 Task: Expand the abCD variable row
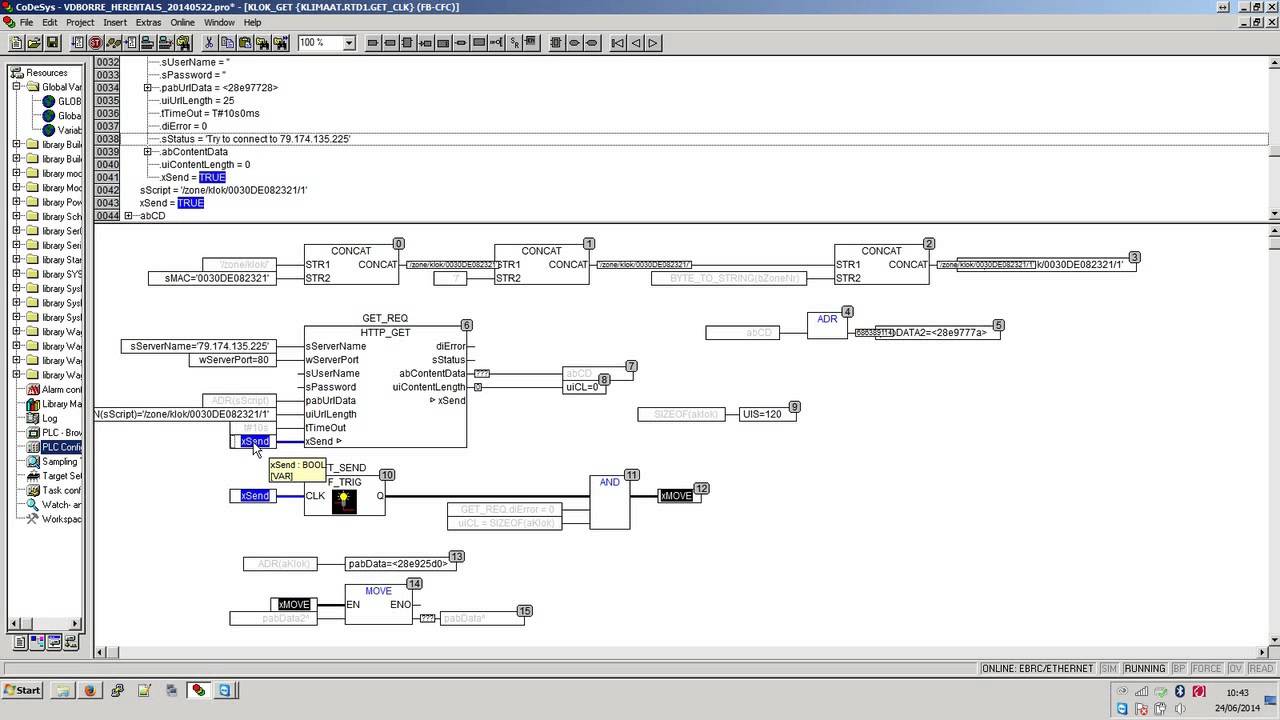[x=129, y=216]
